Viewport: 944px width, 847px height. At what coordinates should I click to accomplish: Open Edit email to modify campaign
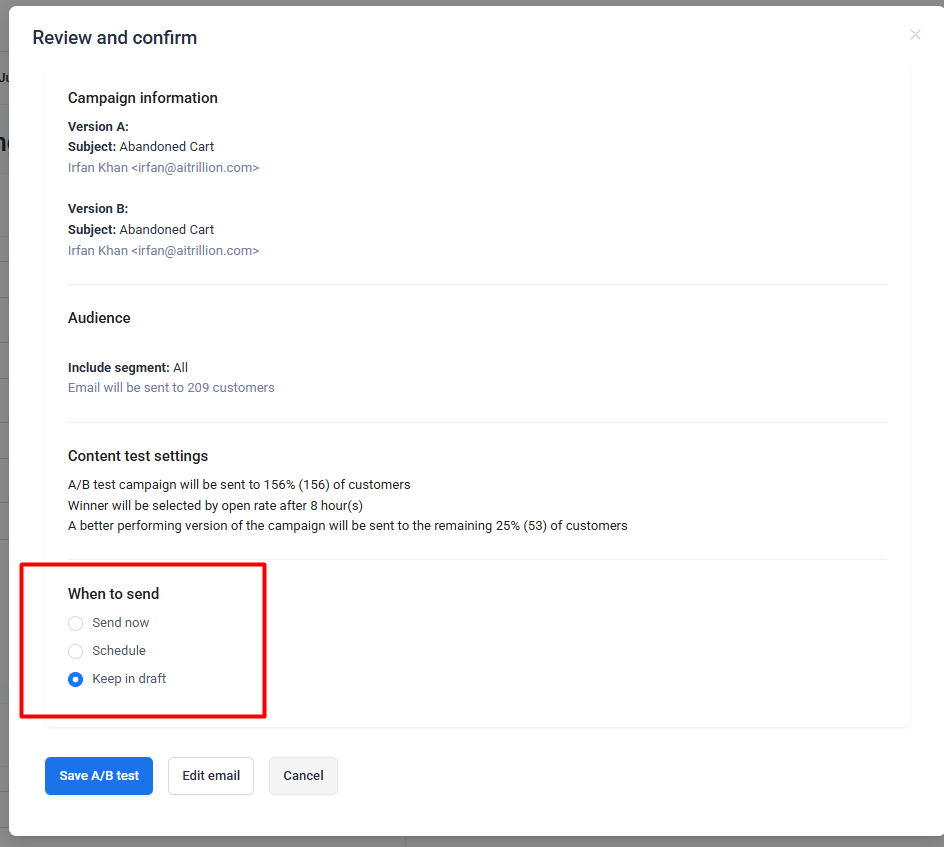[211, 776]
